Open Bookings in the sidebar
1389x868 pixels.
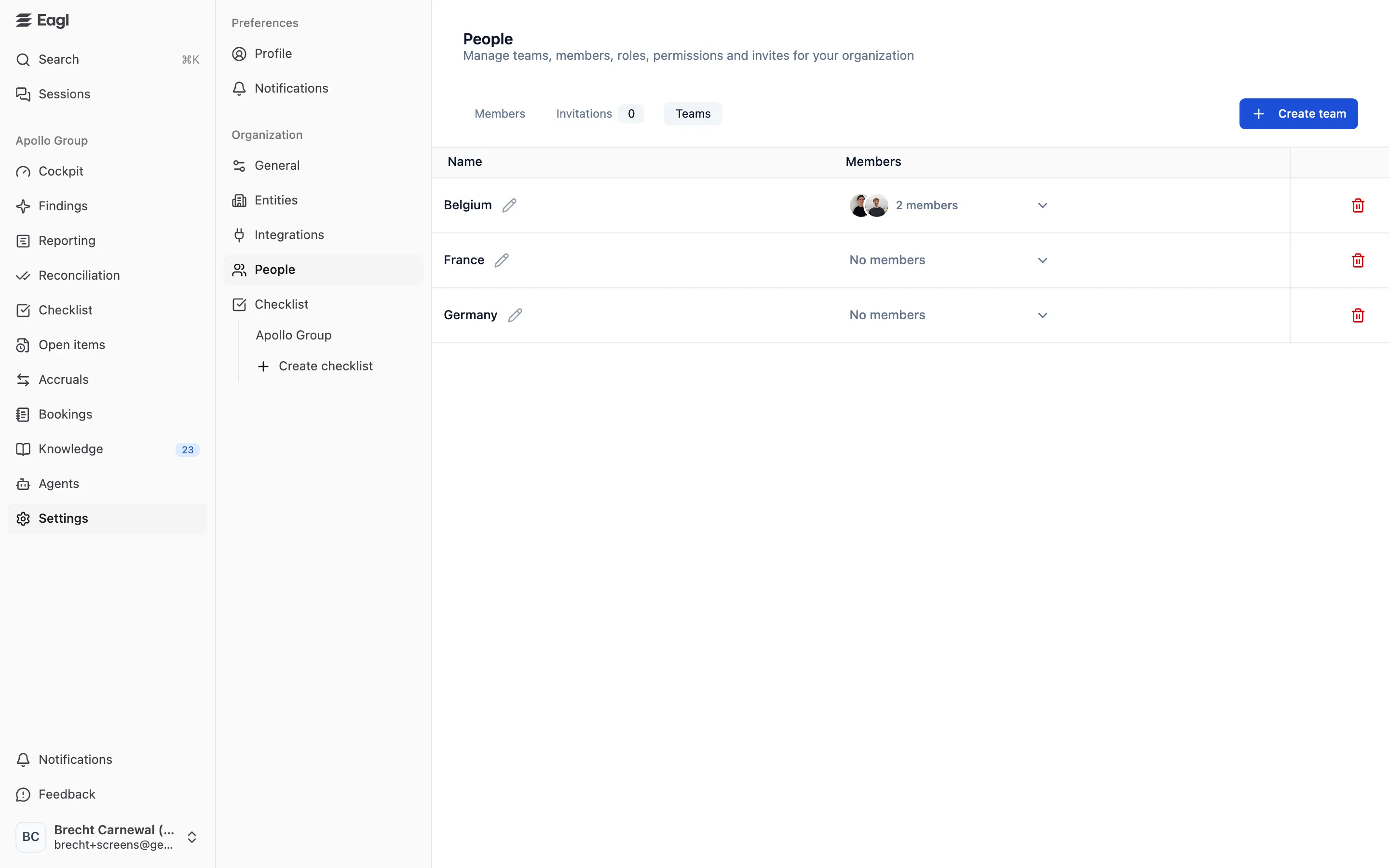(108, 415)
